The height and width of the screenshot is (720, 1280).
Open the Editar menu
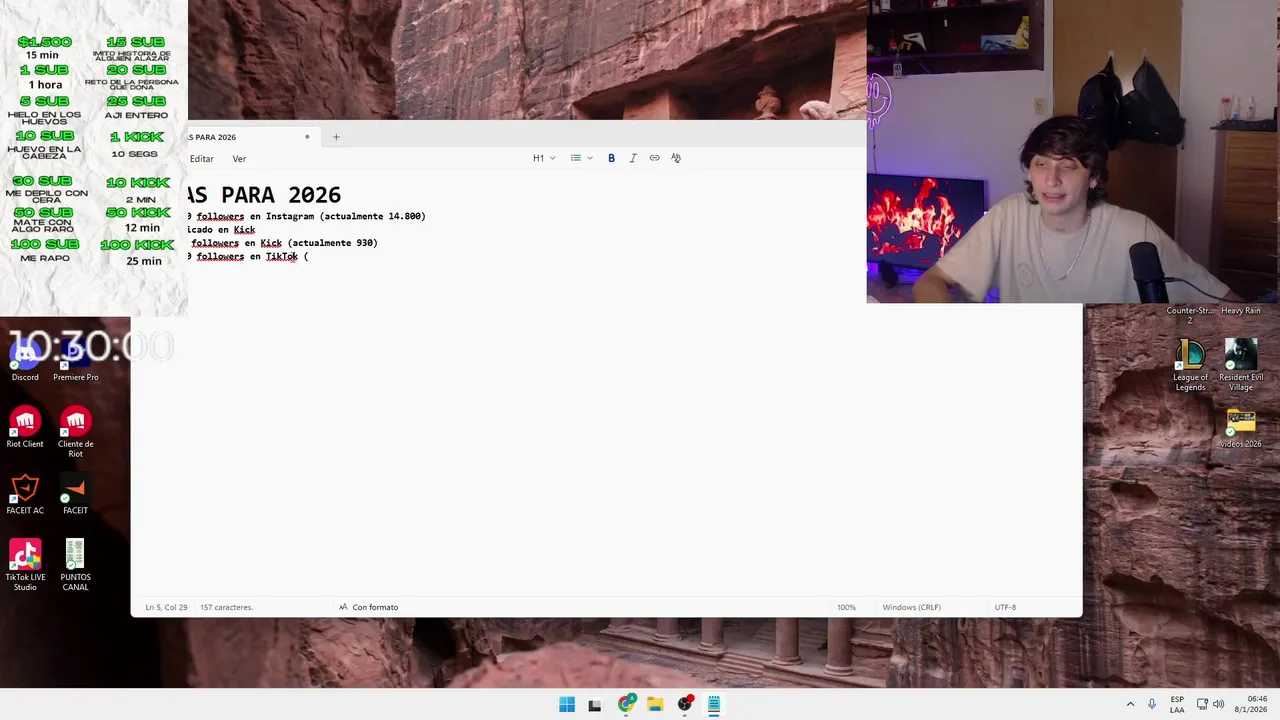202,159
